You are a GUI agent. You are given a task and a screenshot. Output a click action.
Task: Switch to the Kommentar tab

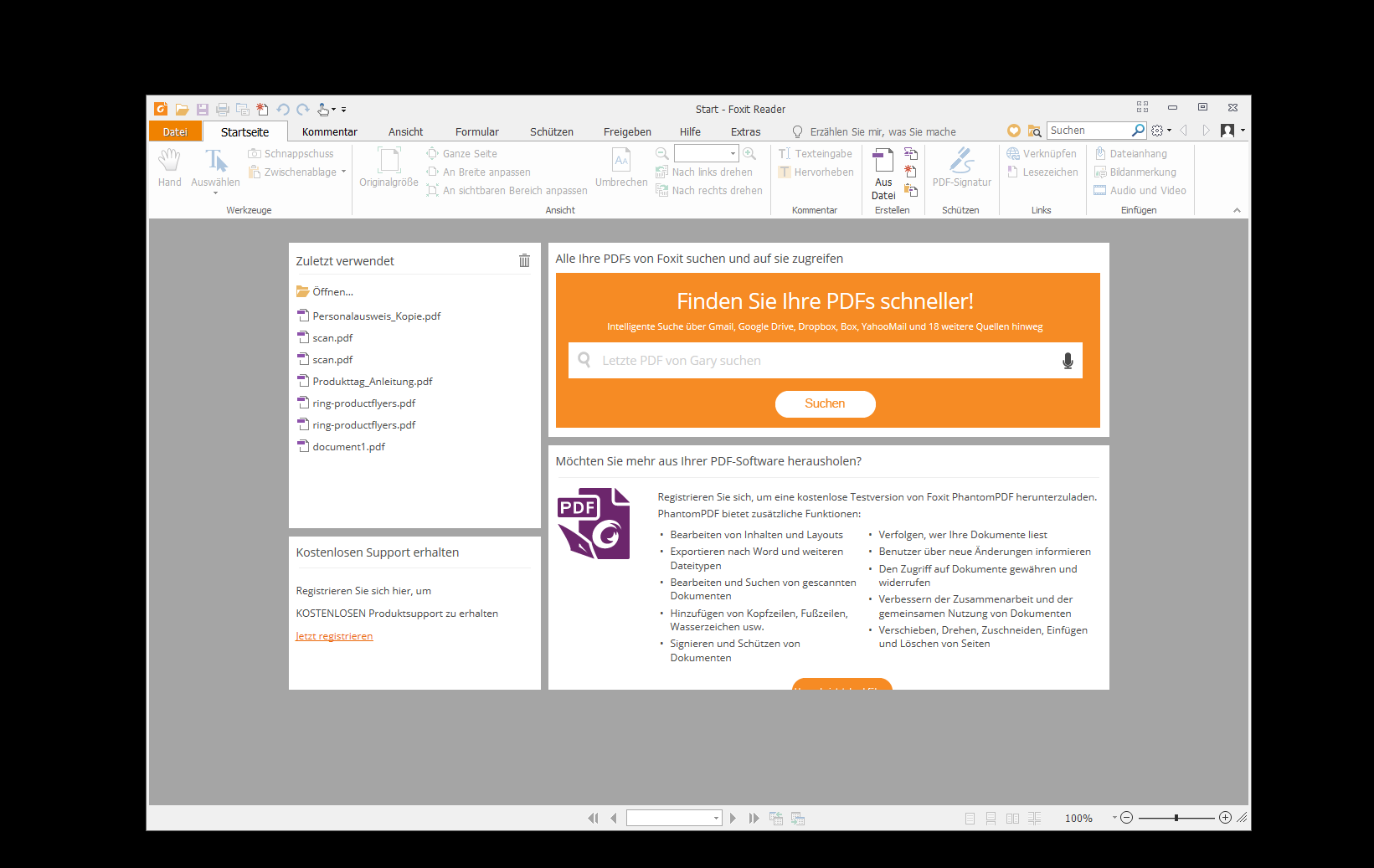pos(330,131)
